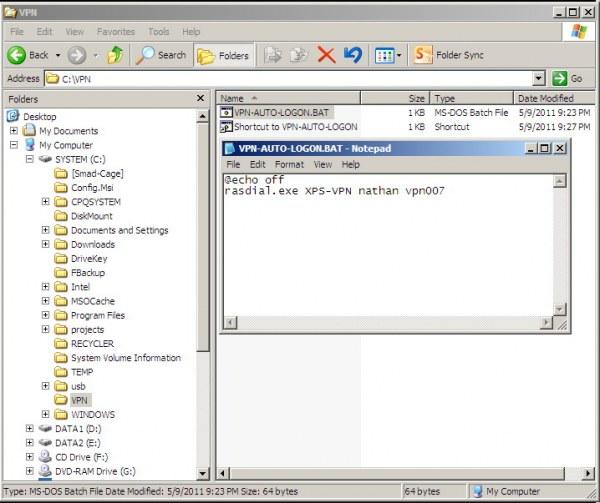Image resolution: width=600 pixels, height=503 pixels.
Task: Expand WINDOWS folder node
Action: 46,414
